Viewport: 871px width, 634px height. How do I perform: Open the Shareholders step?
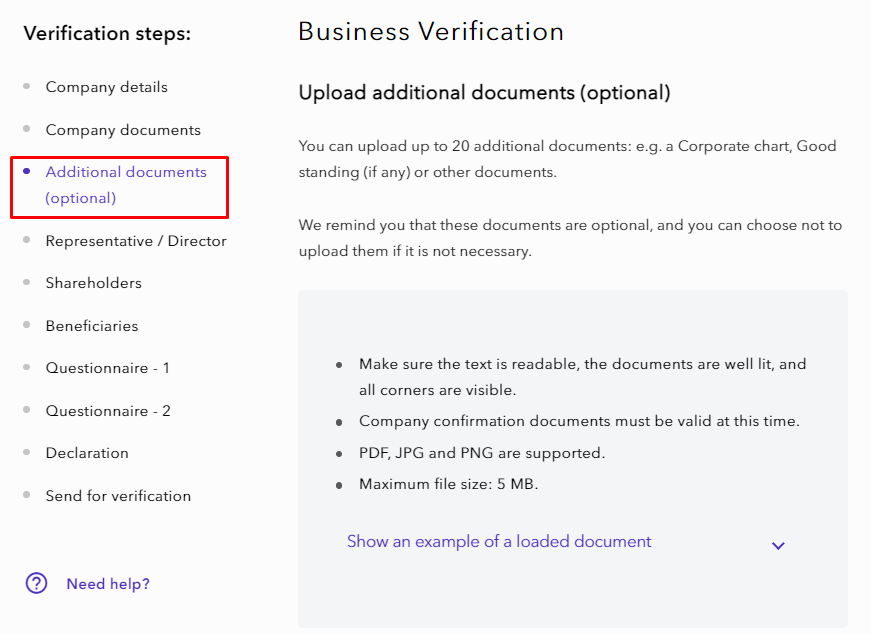94,283
